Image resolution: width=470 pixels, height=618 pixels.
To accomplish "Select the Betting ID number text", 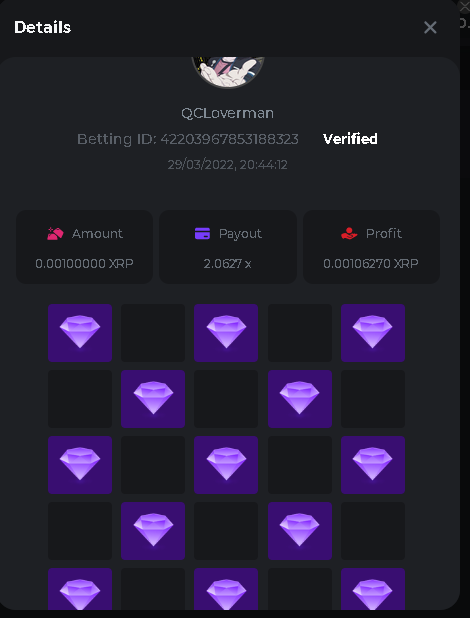I will tap(229, 139).
